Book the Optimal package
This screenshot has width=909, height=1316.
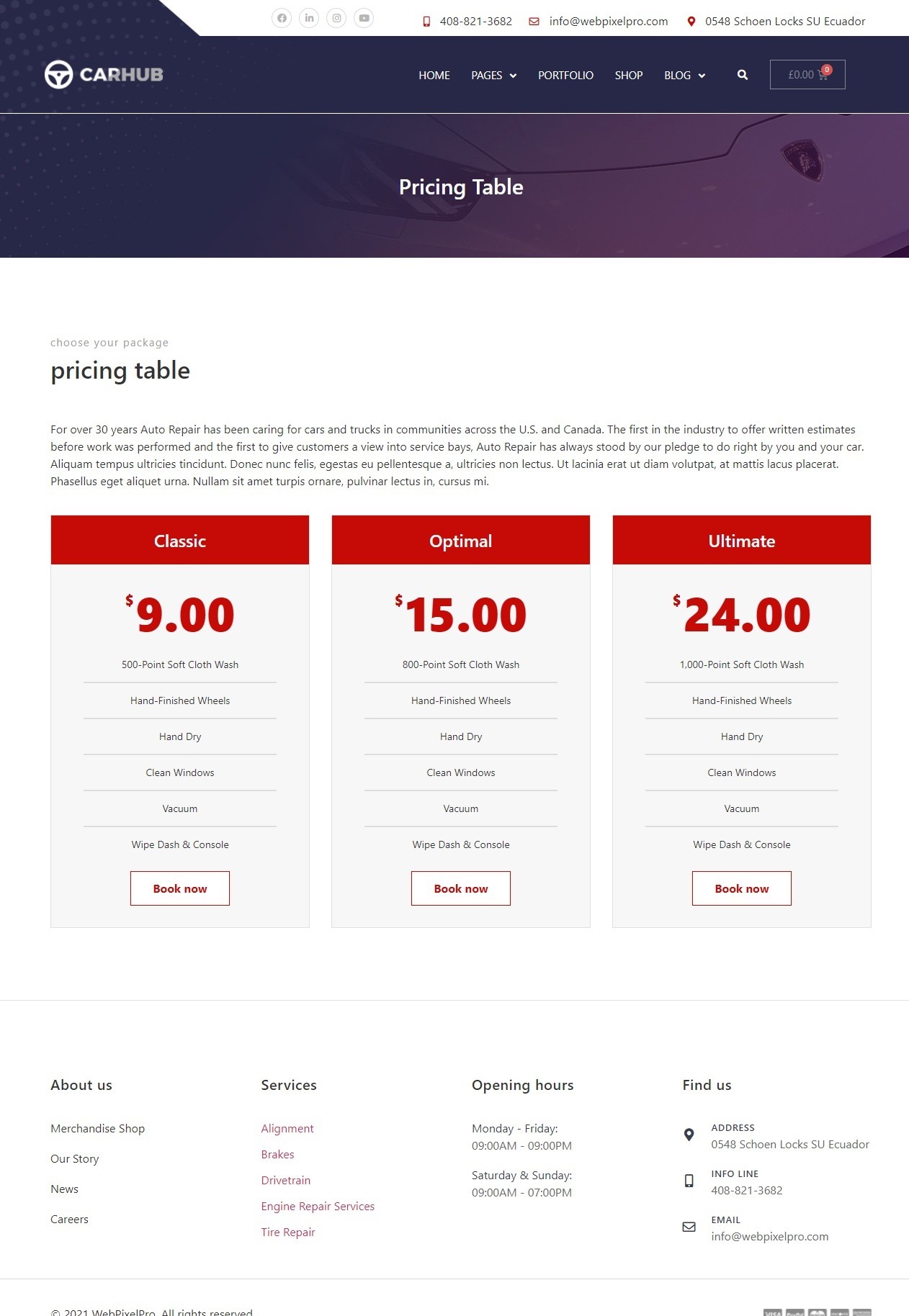(461, 888)
